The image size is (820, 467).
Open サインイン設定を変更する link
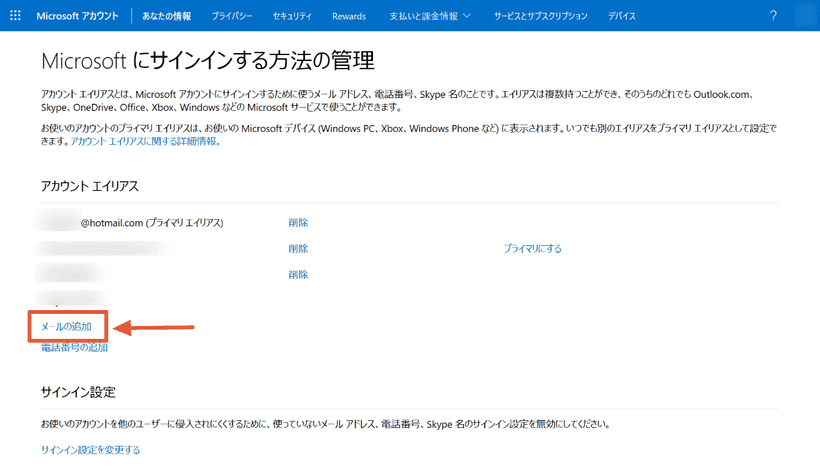click(90, 450)
